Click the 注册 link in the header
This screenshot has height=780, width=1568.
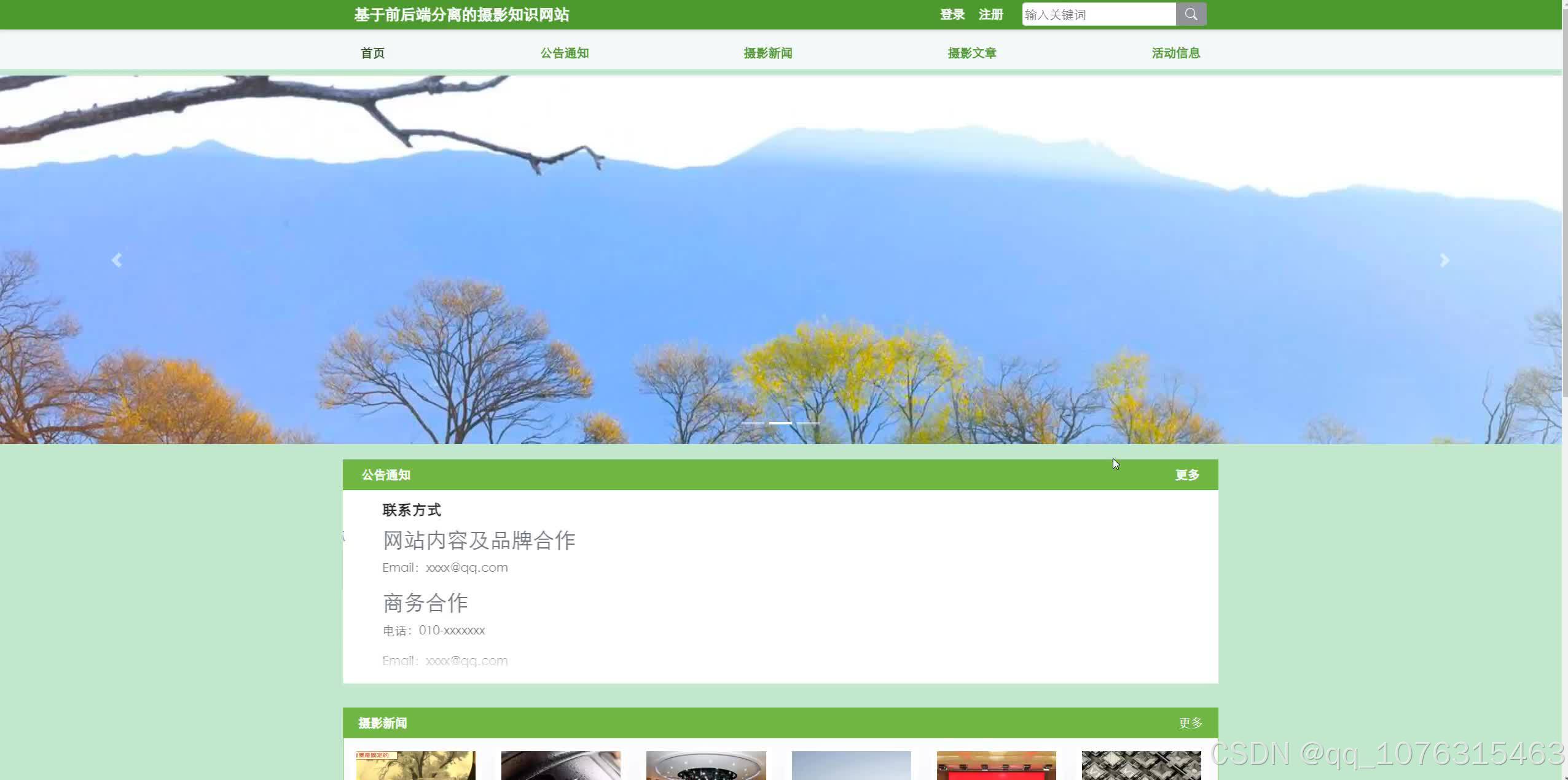click(989, 14)
